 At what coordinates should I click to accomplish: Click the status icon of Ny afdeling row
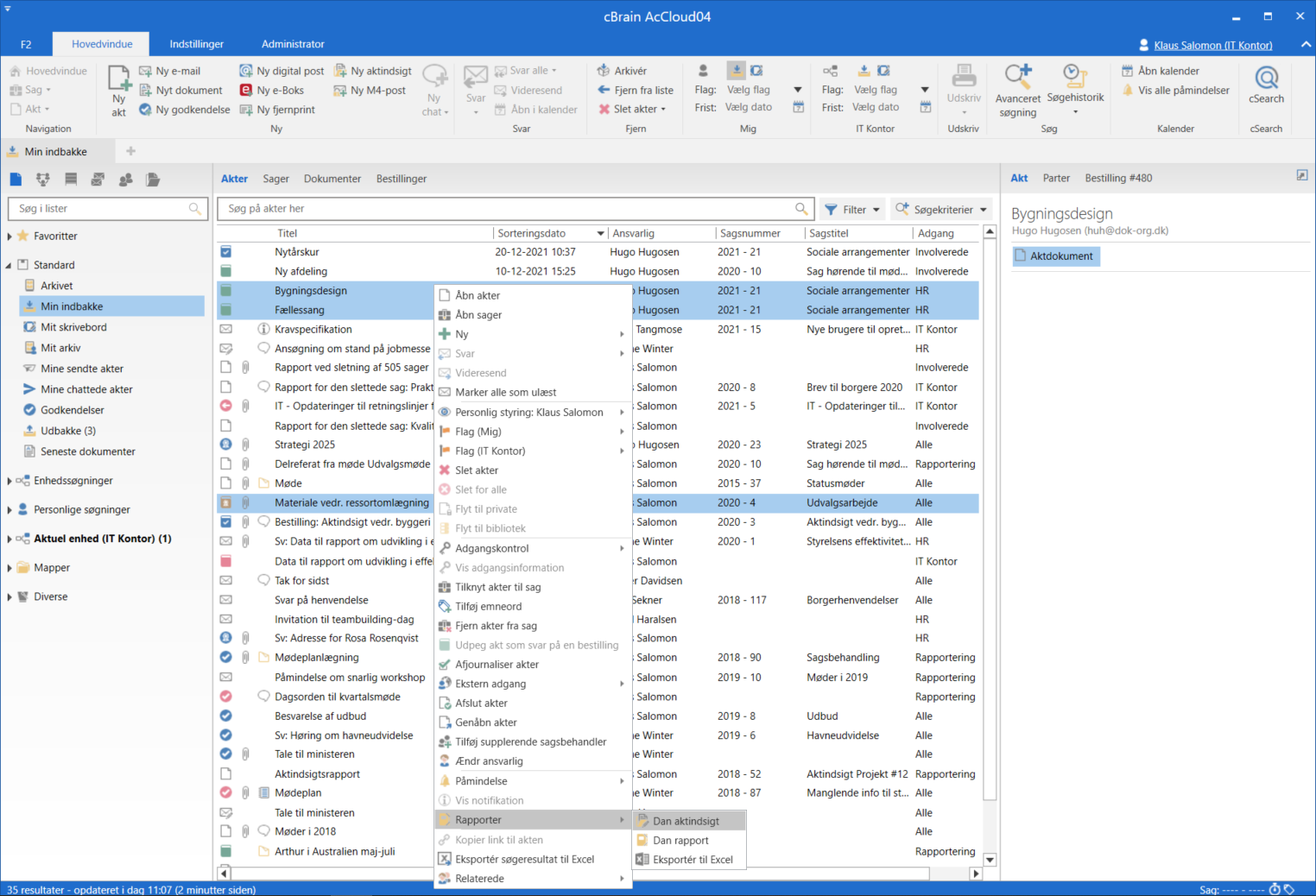225,271
